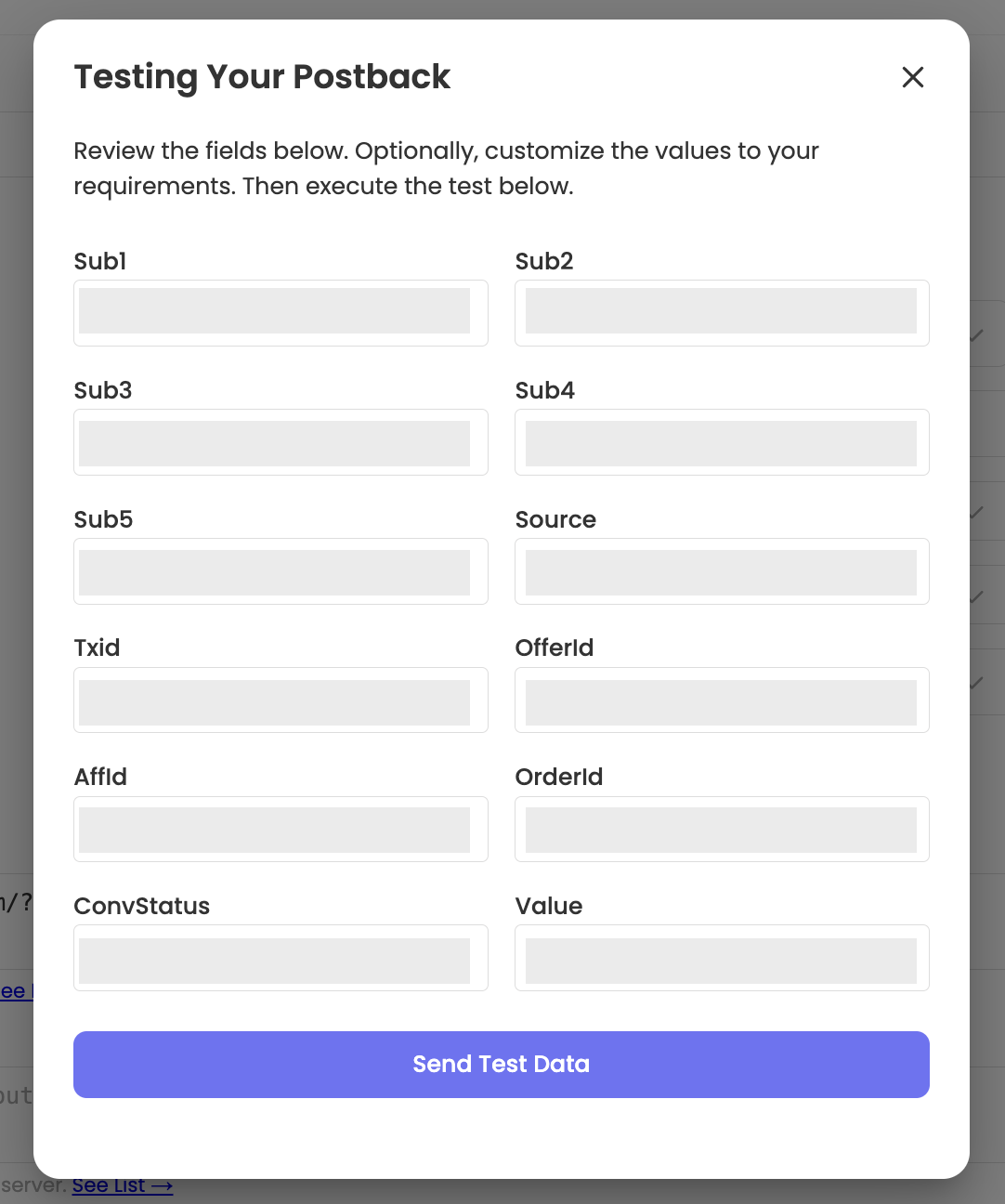Click the OfferId input box
This screenshot has height=1204, width=1005.
(x=722, y=700)
